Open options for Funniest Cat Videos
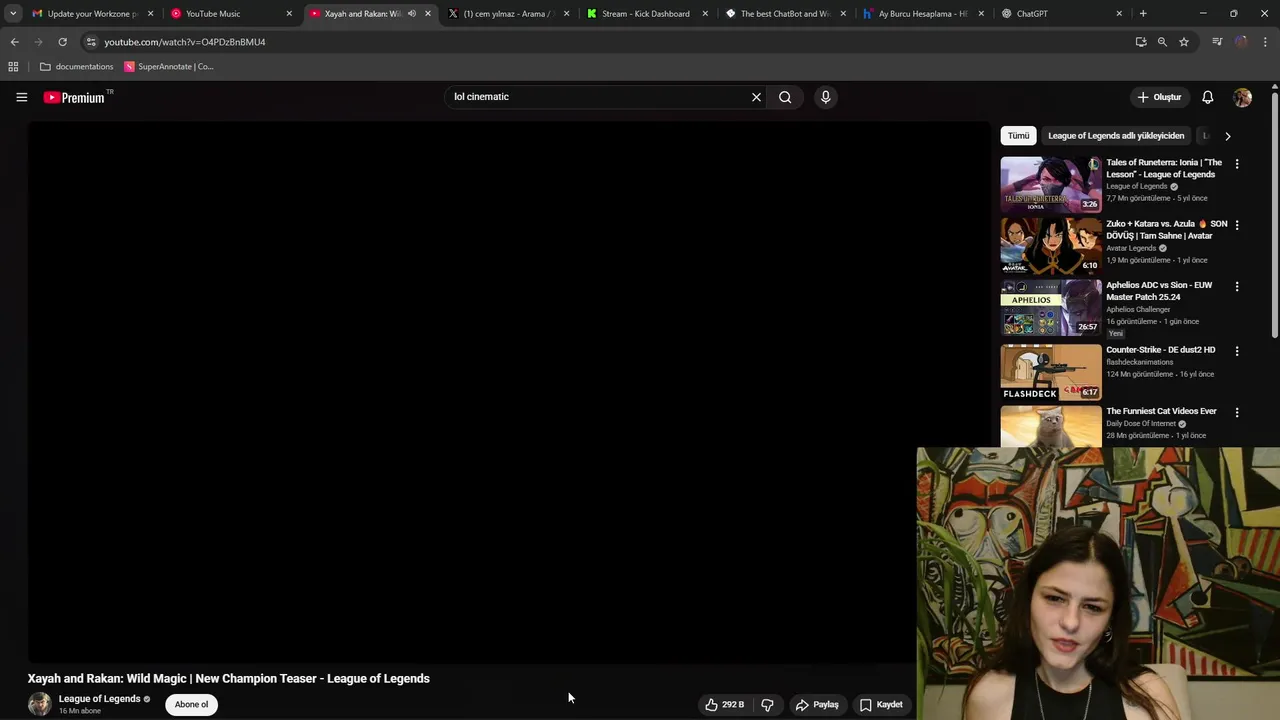This screenshot has height=720, width=1280. coord(1236,412)
